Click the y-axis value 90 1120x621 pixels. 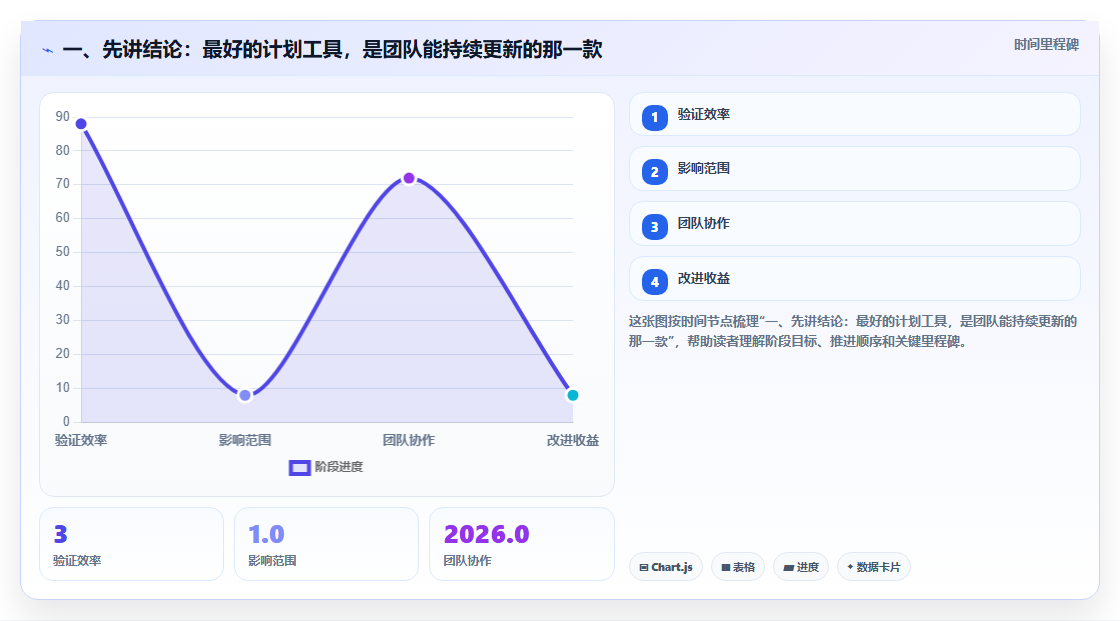pos(63,116)
